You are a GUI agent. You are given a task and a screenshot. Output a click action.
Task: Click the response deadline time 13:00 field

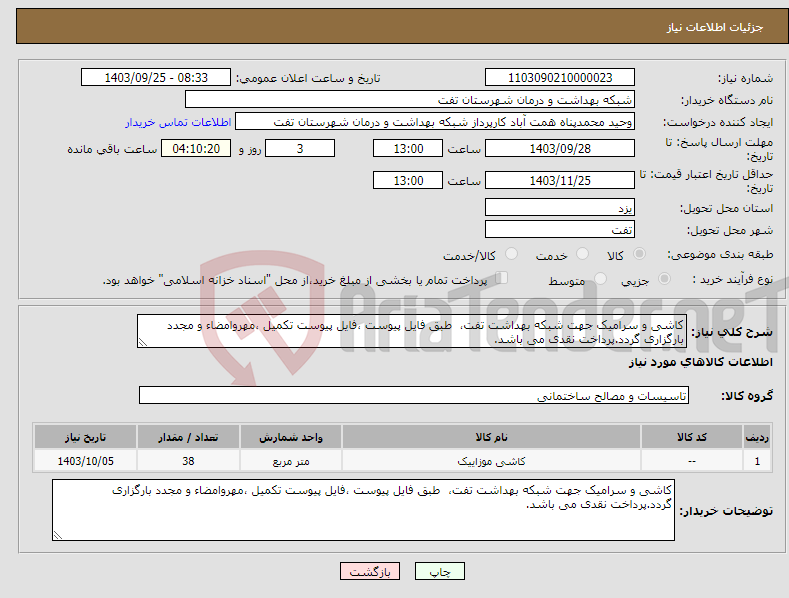pyautogui.click(x=408, y=148)
